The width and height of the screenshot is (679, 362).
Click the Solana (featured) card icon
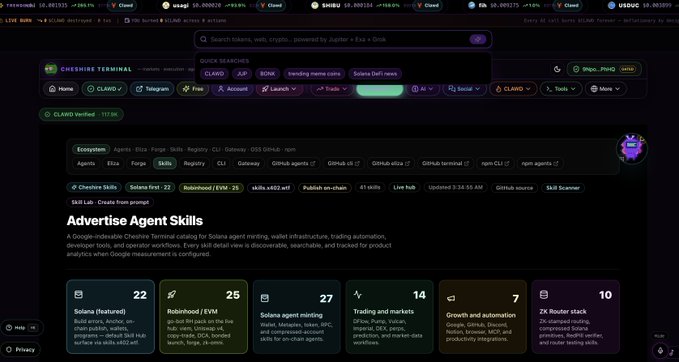(x=78, y=294)
